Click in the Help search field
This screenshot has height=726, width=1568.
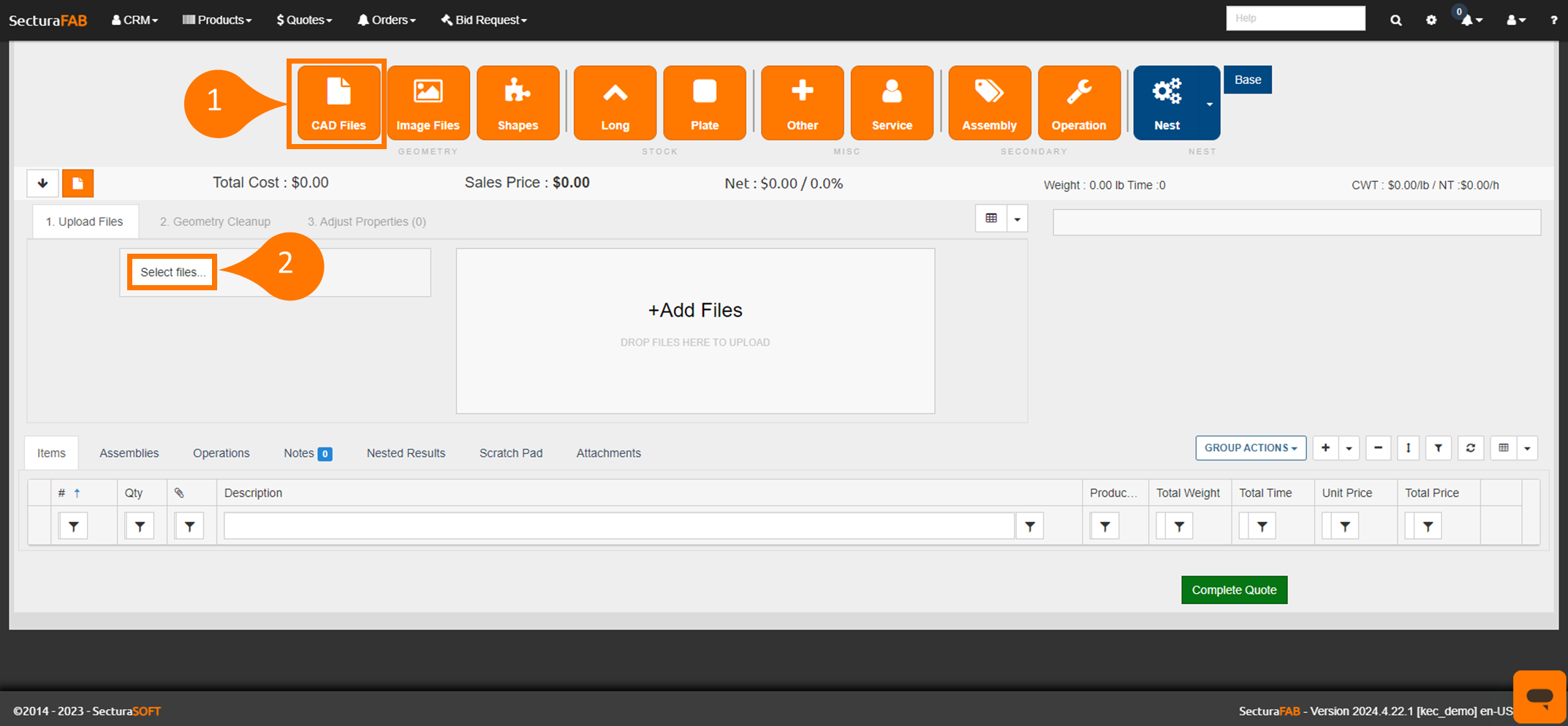1295,18
